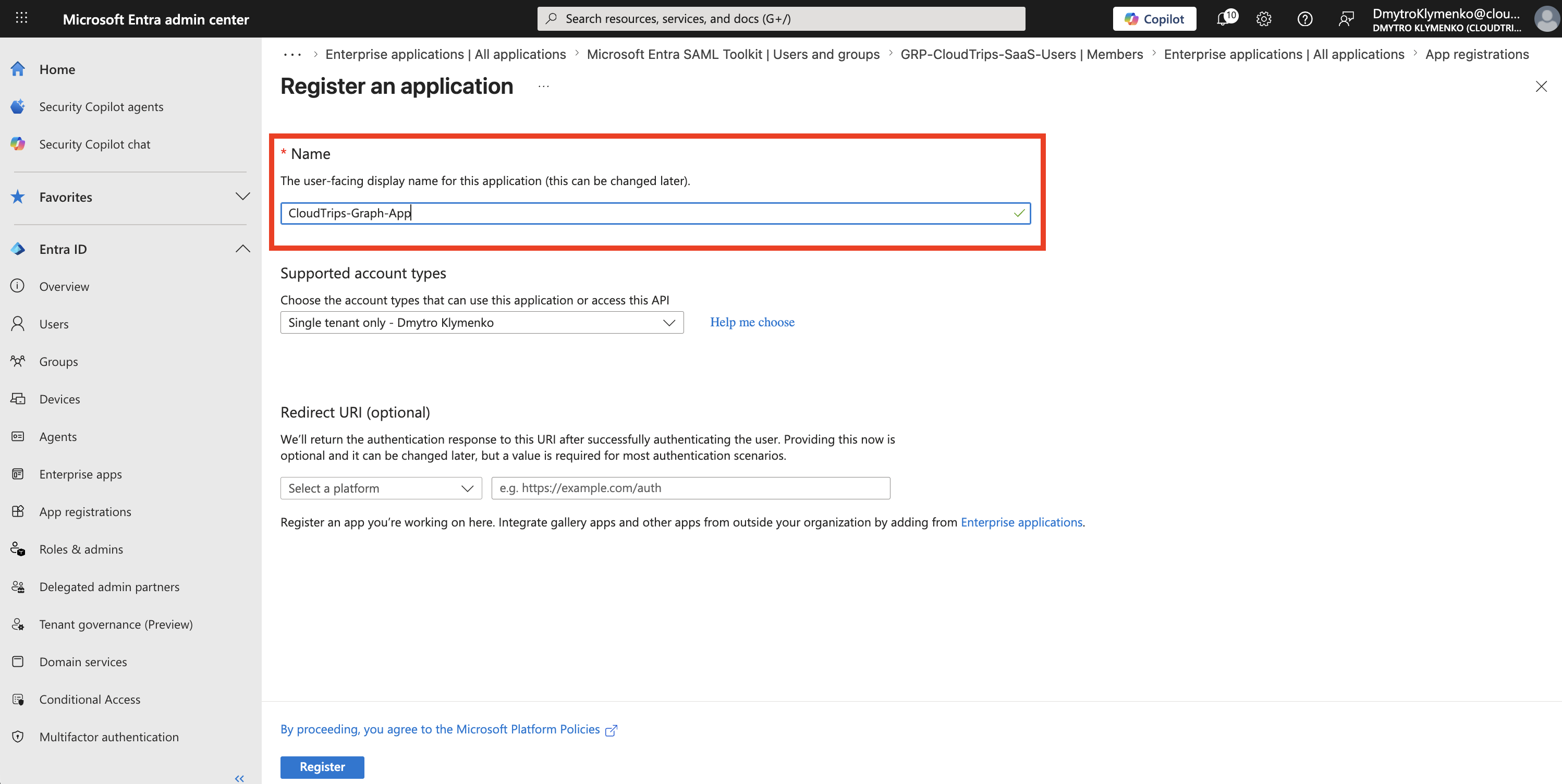Open App registrations in sidebar

85,512
